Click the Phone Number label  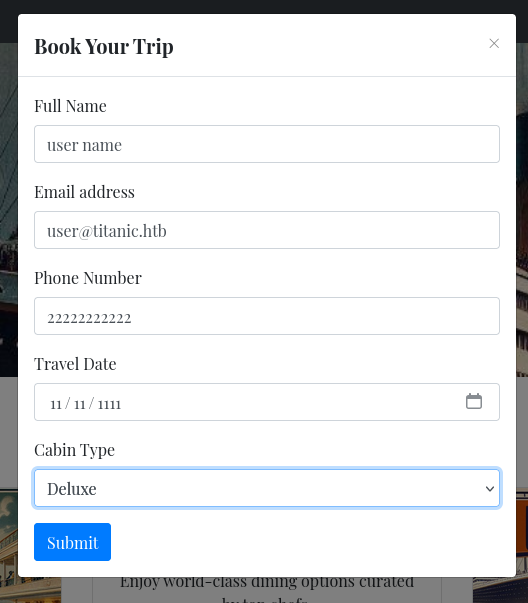pyautogui.click(x=88, y=278)
